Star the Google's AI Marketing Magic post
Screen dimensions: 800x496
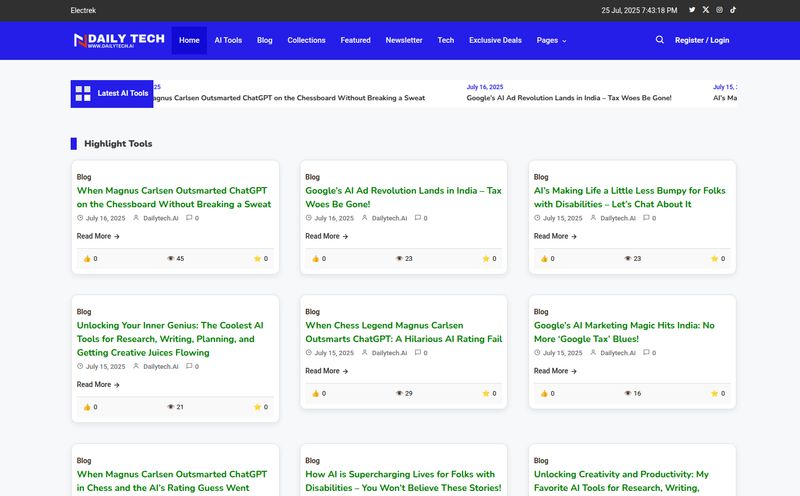pyautogui.click(x=714, y=393)
